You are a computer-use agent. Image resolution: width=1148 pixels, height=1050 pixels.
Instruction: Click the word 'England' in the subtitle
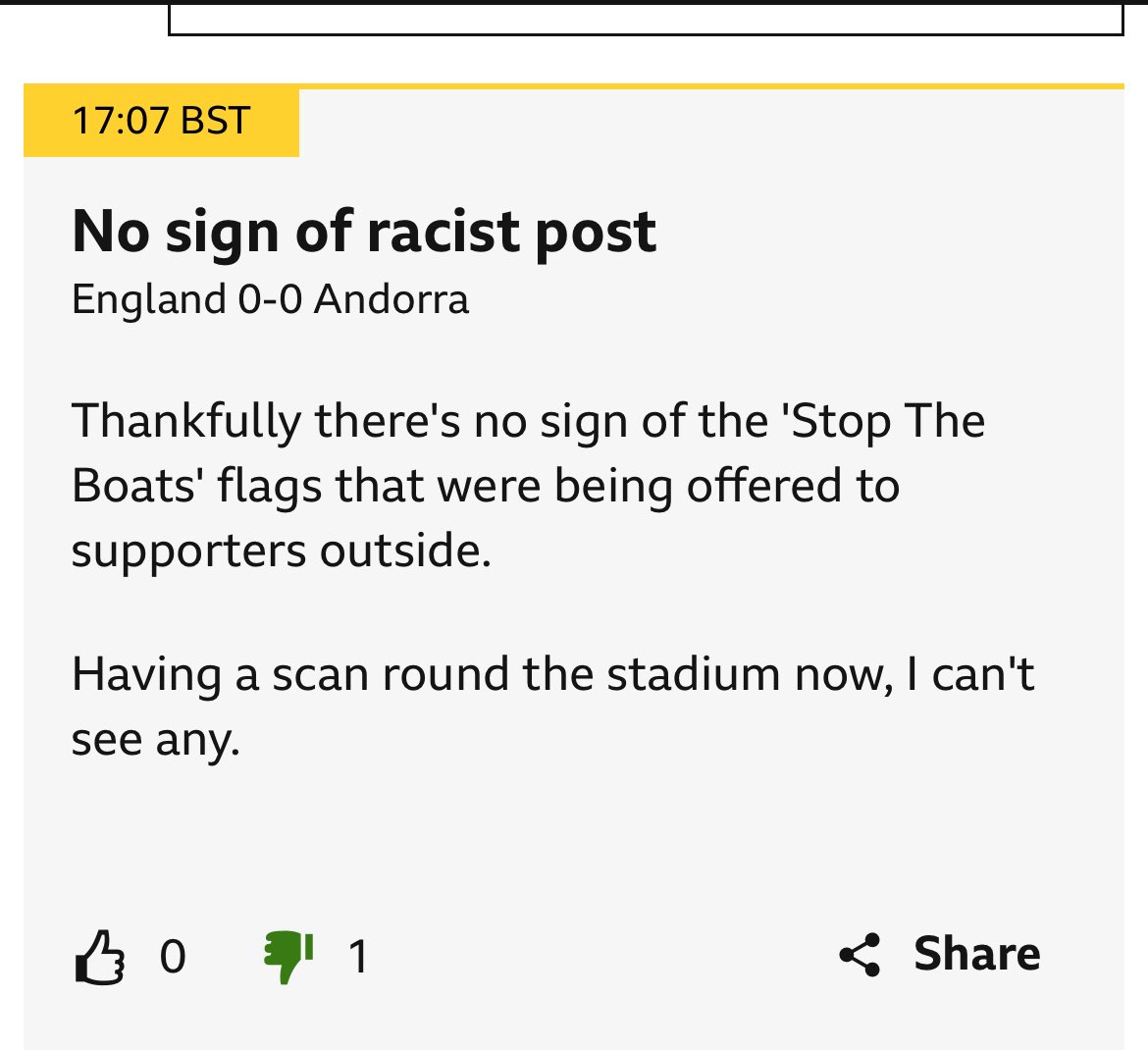148,299
